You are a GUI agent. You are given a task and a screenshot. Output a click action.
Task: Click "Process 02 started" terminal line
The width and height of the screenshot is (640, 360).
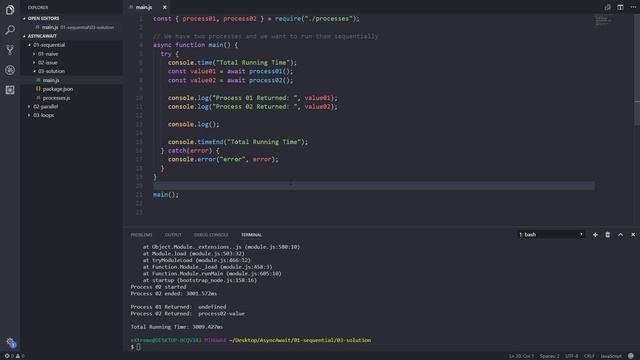[158, 287]
